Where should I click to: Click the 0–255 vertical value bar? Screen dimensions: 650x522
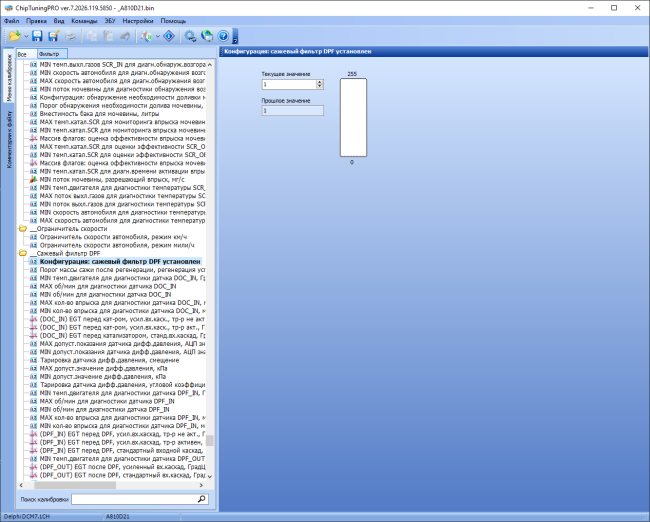(x=354, y=118)
